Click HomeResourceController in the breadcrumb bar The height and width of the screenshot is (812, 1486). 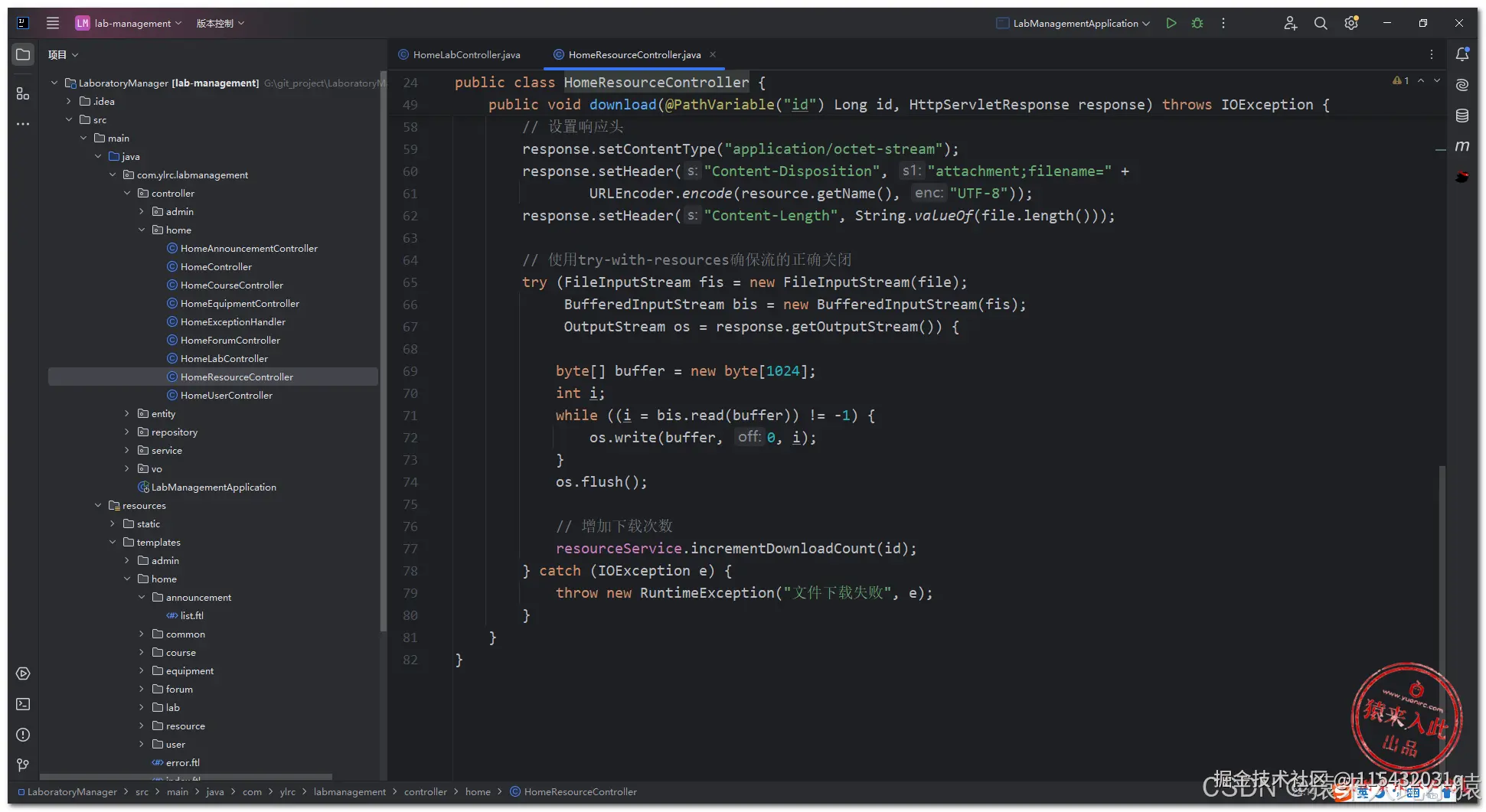tap(580, 792)
